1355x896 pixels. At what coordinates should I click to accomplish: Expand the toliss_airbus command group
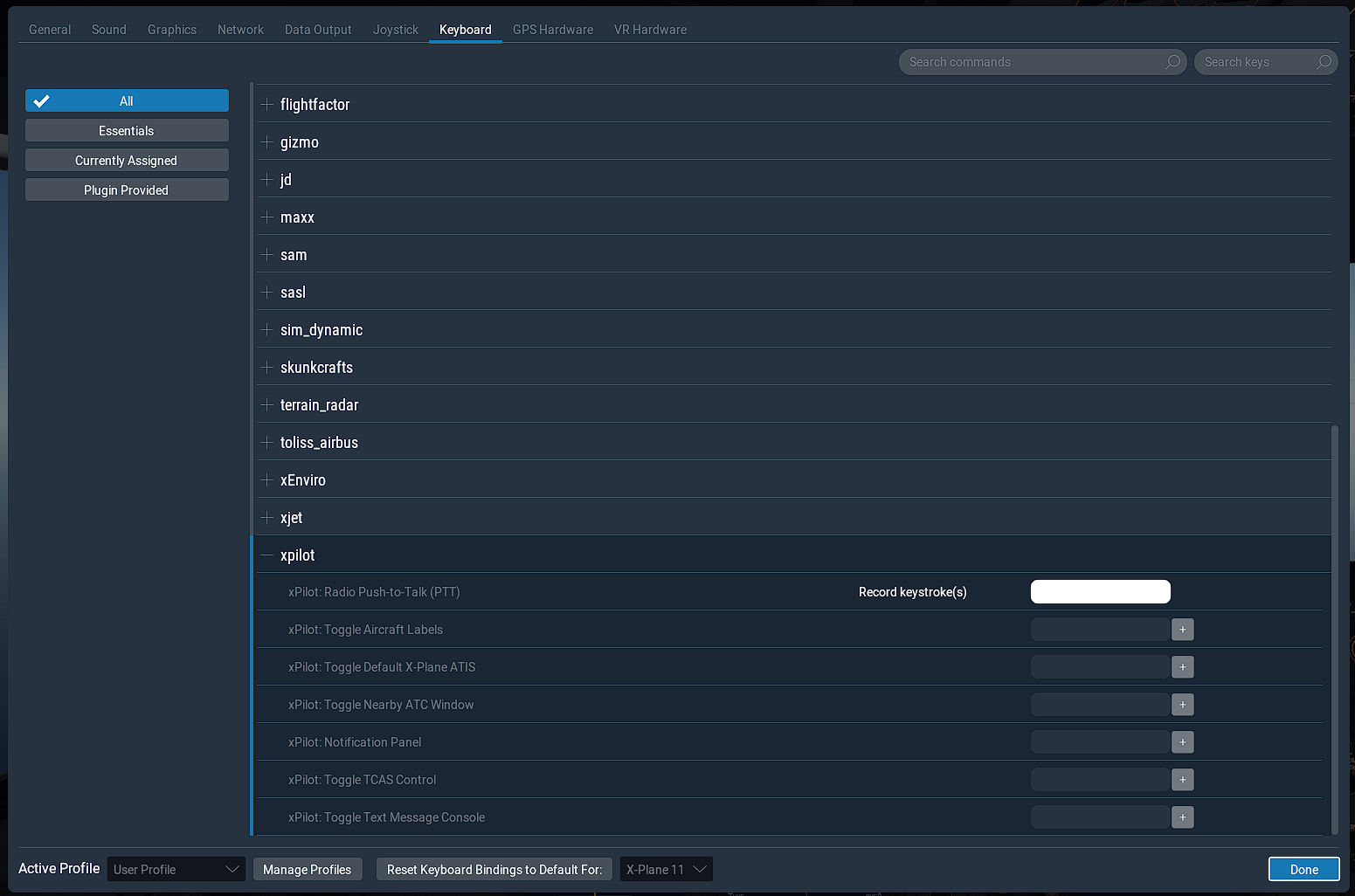266,442
